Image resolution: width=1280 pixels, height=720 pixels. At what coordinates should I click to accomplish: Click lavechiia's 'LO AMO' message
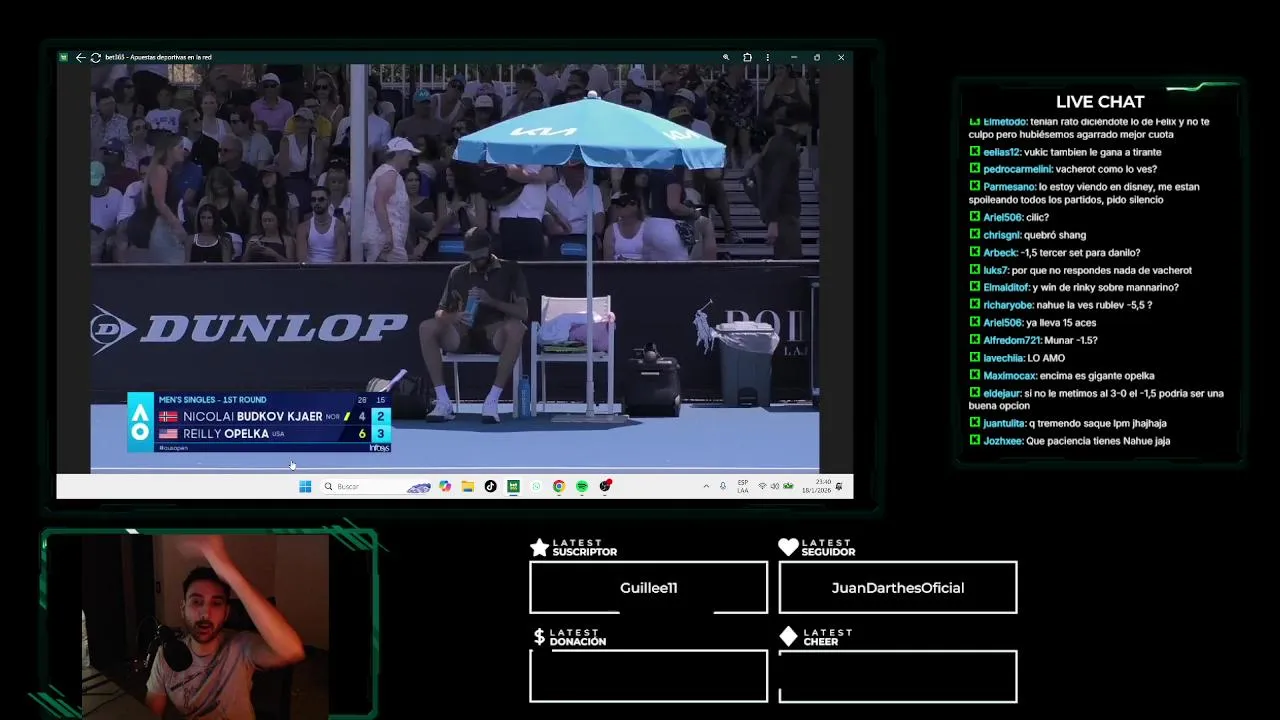[x=1017, y=358]
